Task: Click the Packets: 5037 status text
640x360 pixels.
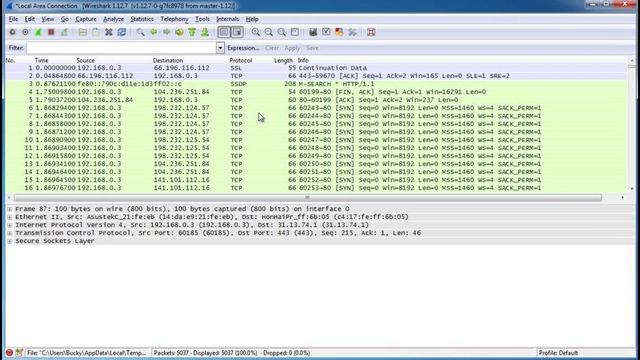Action: (x=231, y=353)
